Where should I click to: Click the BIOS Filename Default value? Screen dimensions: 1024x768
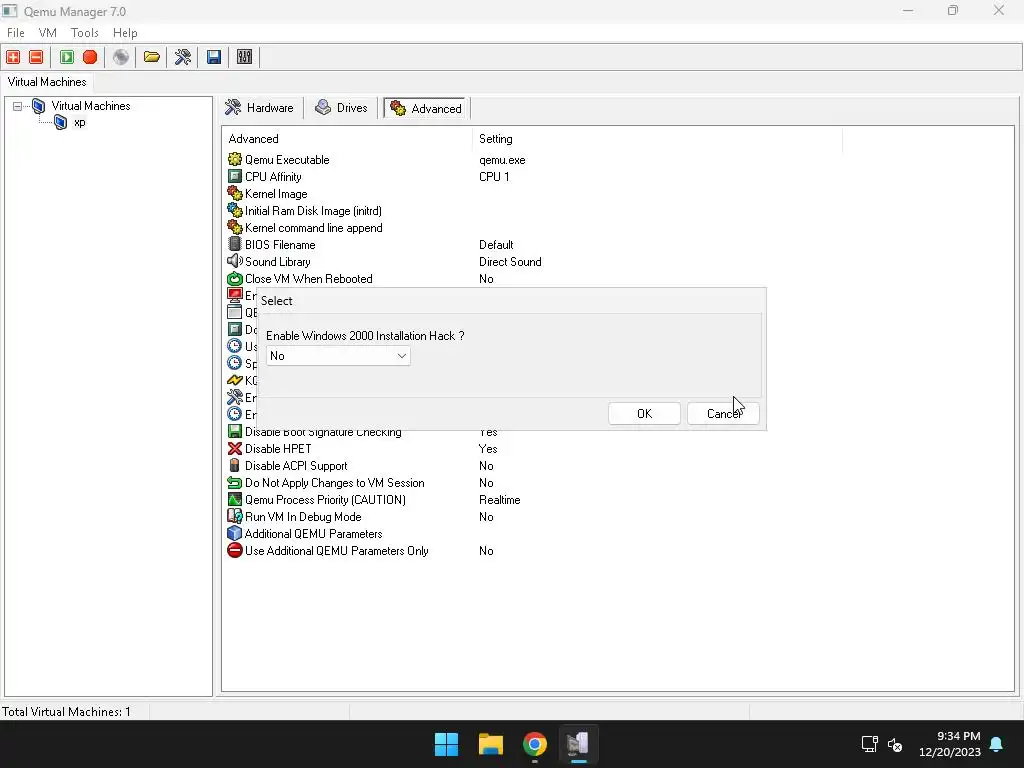click(496, 244)
